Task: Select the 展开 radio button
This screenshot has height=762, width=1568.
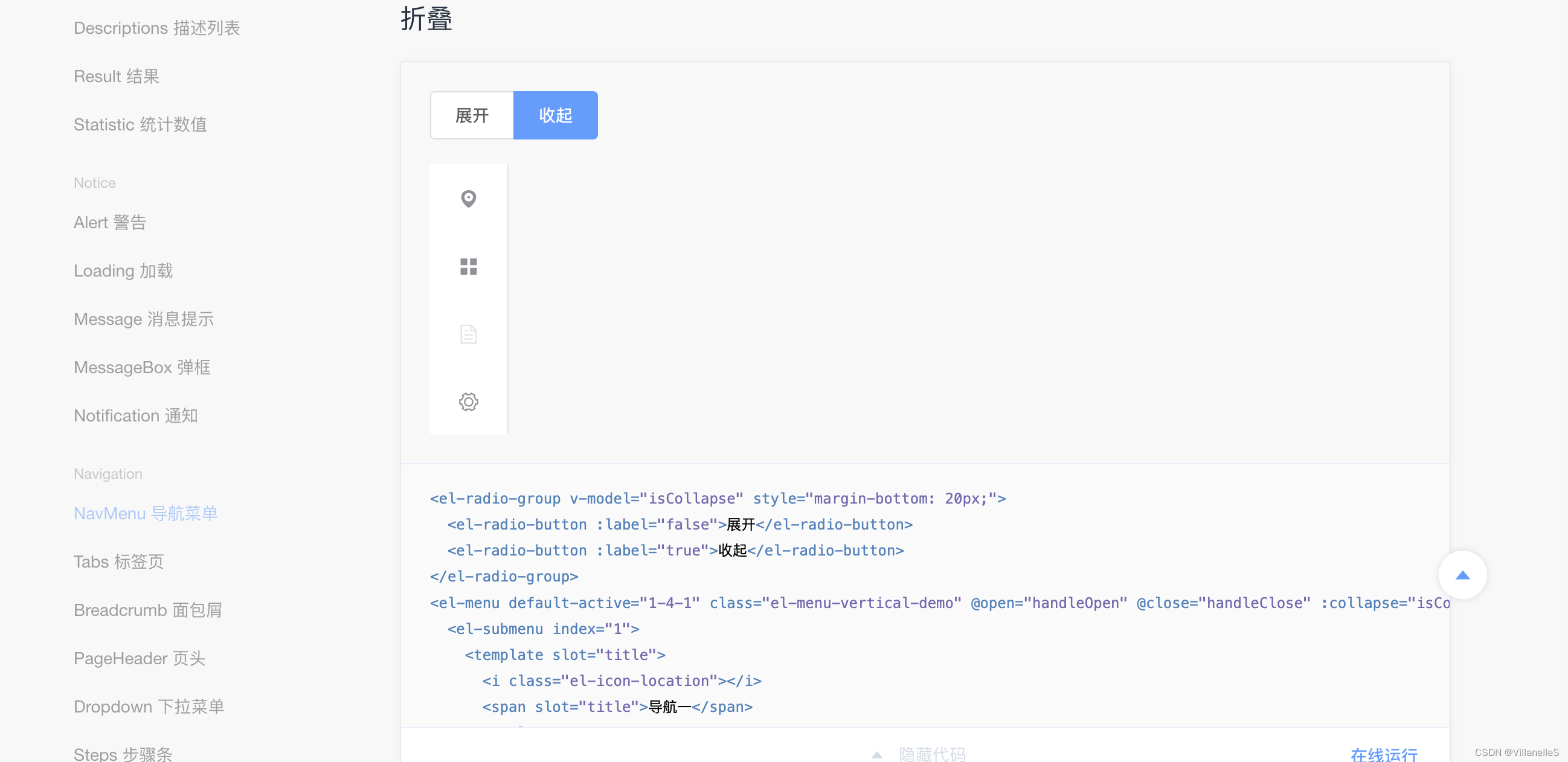Action: click(472, 116)
